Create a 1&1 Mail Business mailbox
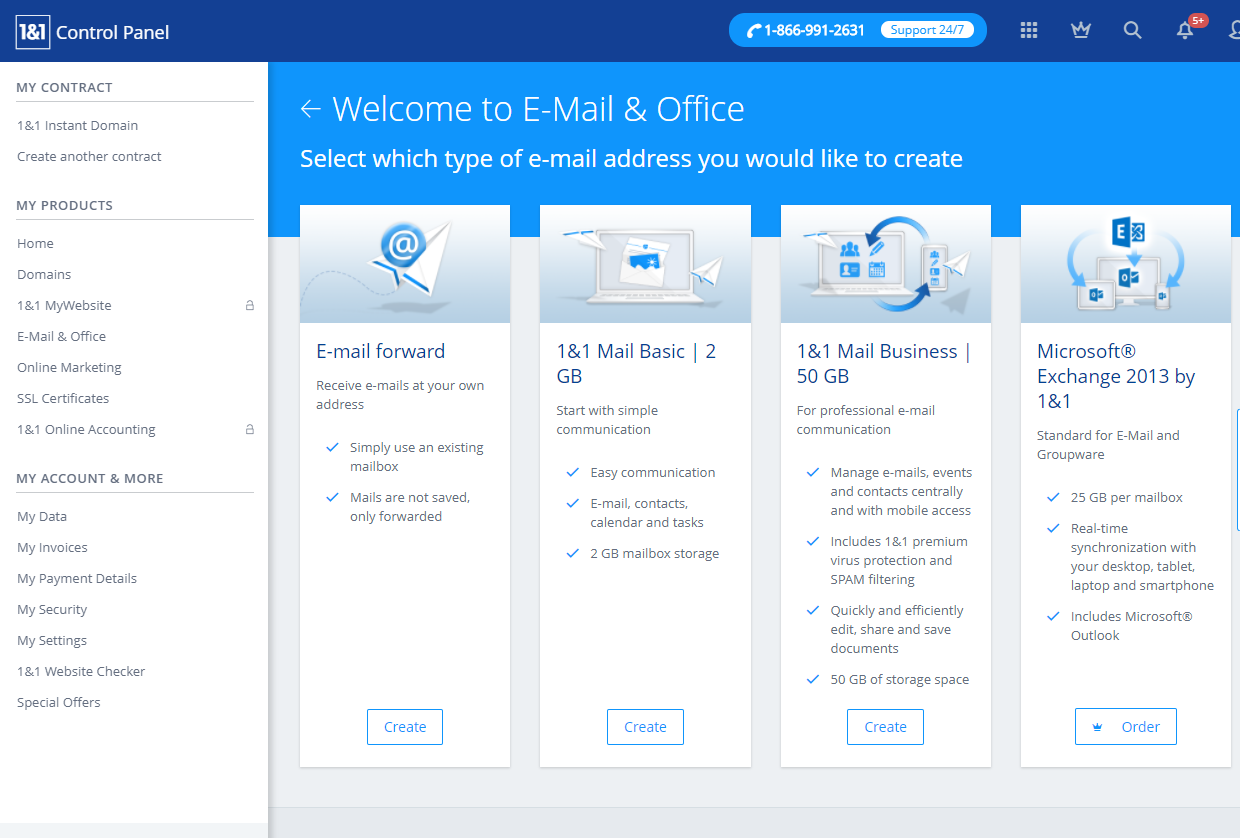 tap(885, 727)
